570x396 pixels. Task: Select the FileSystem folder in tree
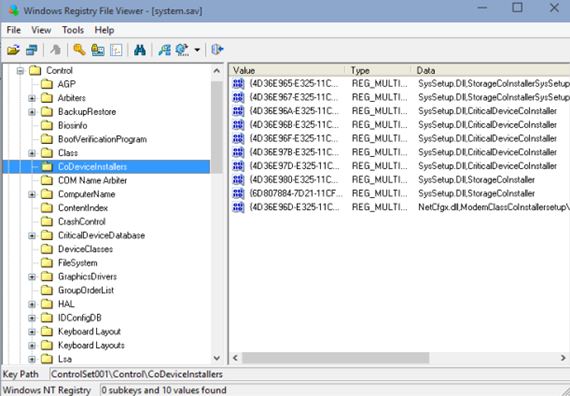[x=77, y=263]
